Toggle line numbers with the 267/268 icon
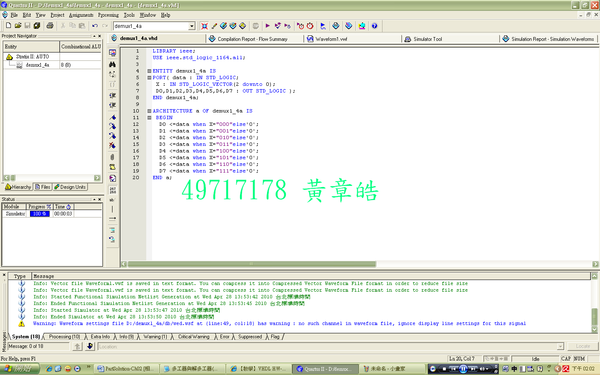The width and height of the screenshot is (600, 375). click(112, 190)
